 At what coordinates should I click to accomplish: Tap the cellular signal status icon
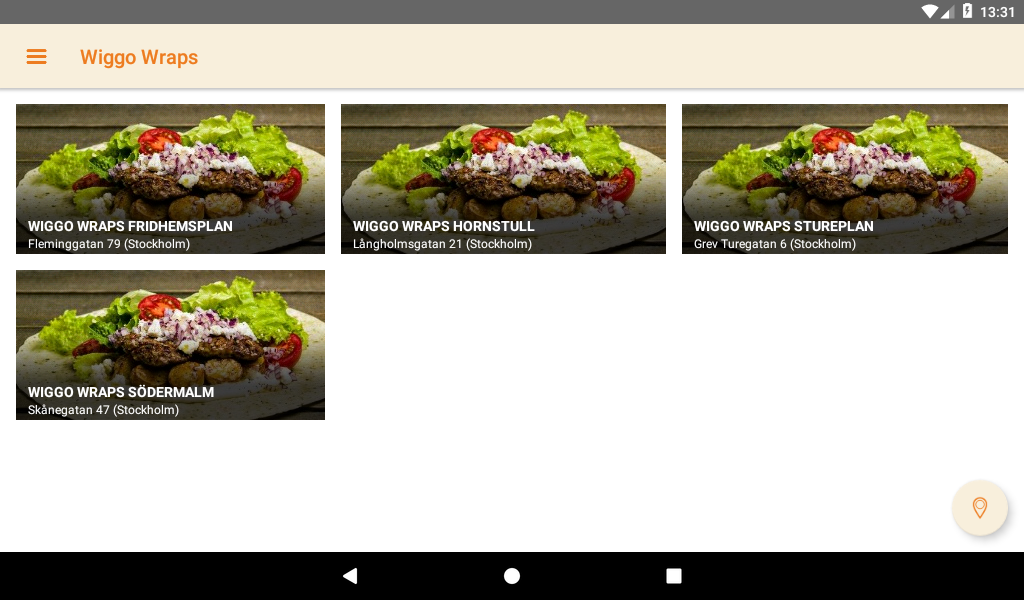click(947, 11)
